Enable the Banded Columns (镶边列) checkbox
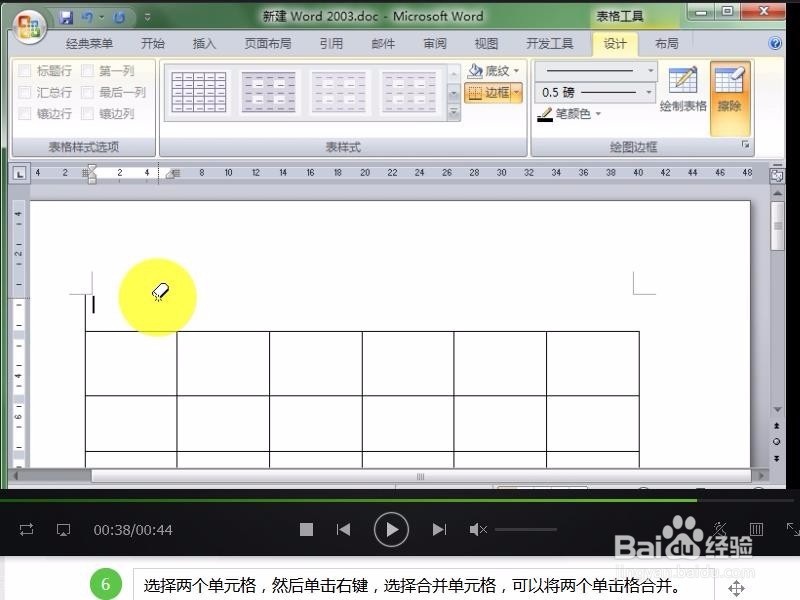This screenshot has width=800, height=600. 87,113
